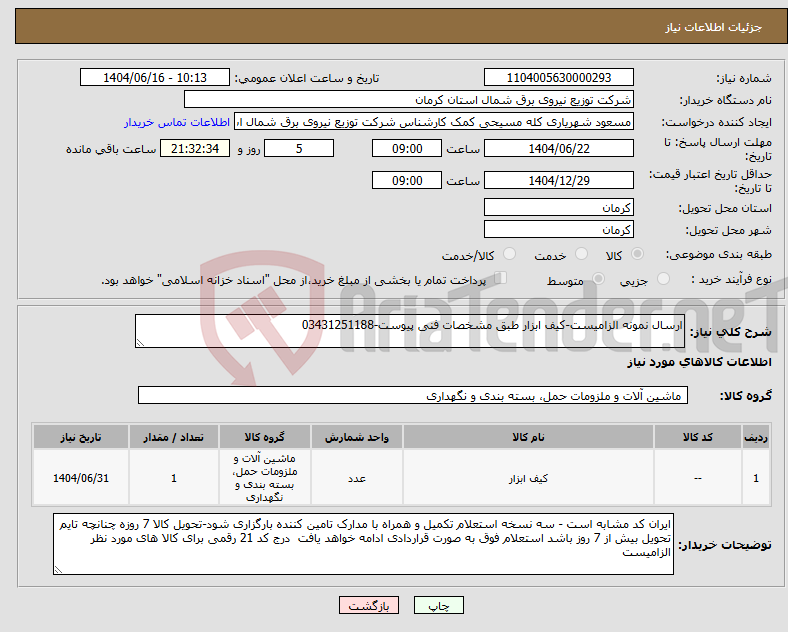Click the تعداد / مقدار column header

click(x=174, y=437)
